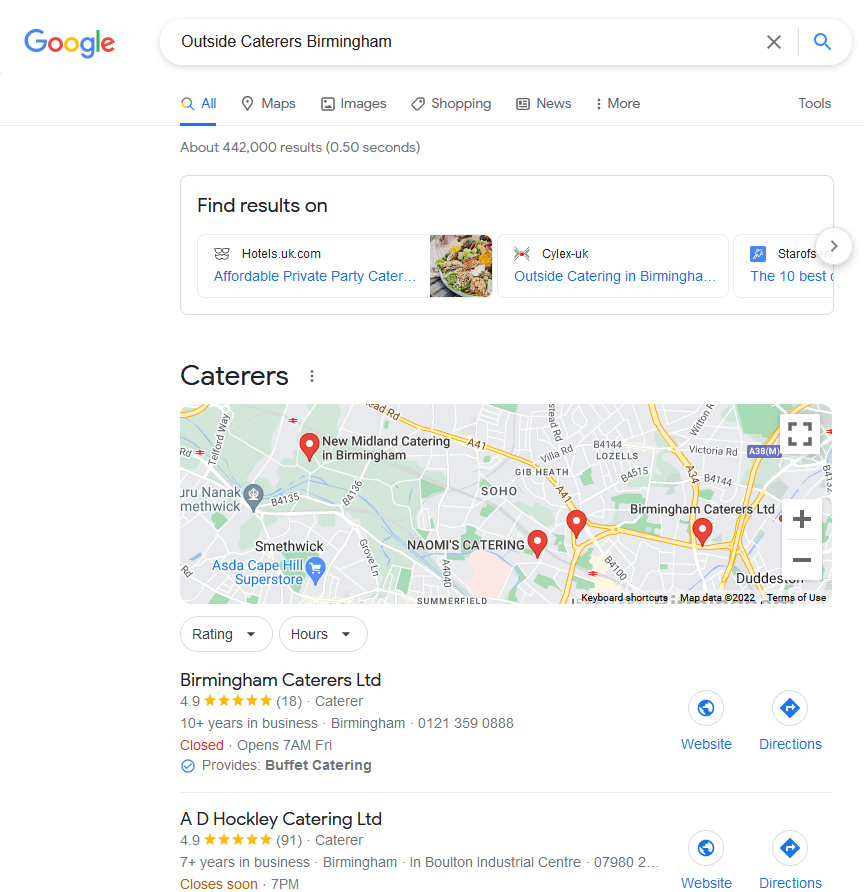Click the New Midland Catering map pin
This screenshot has height=892, width=864.
click(309, 447)
